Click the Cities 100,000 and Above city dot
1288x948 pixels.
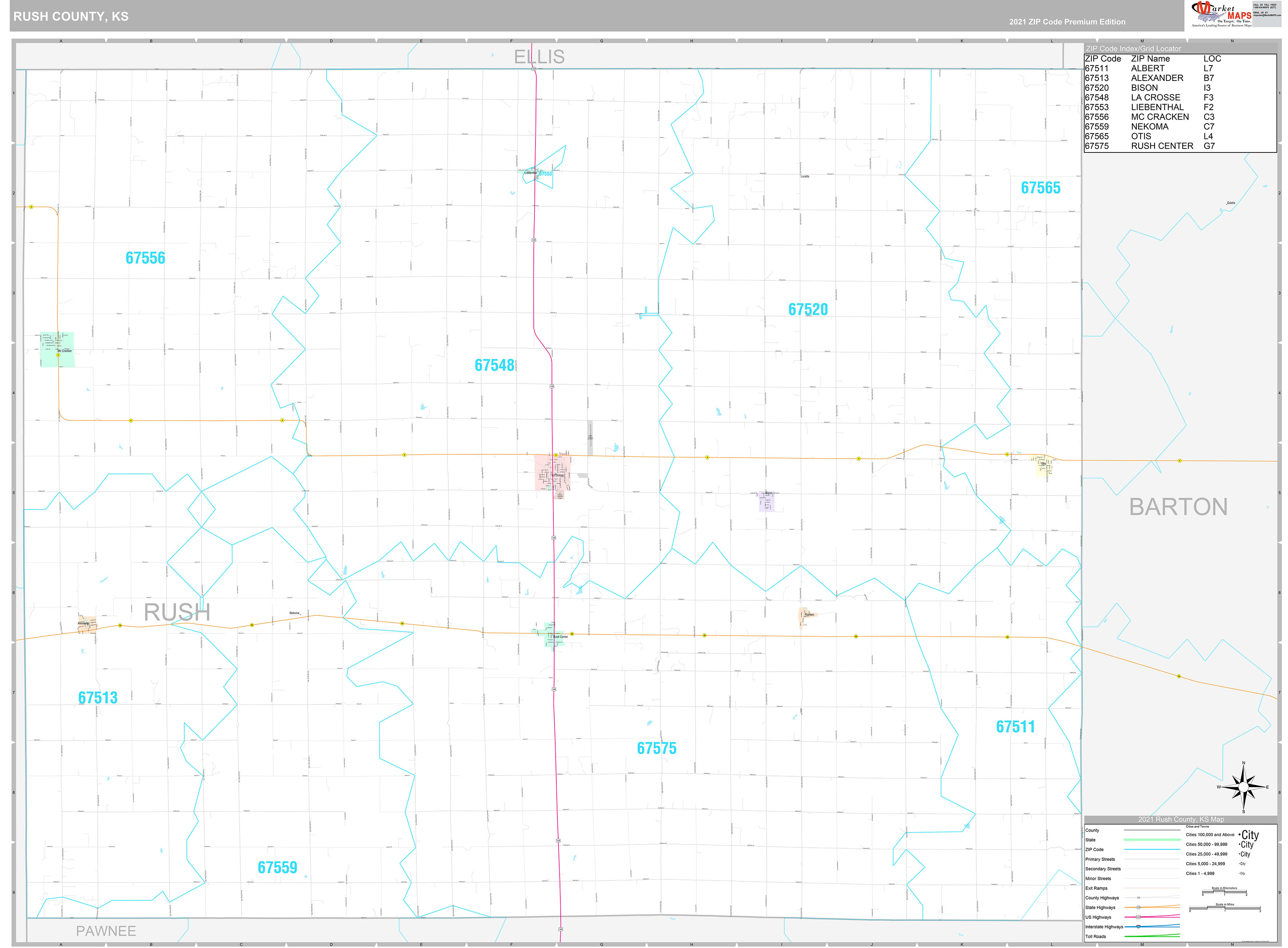(1239, 834)
